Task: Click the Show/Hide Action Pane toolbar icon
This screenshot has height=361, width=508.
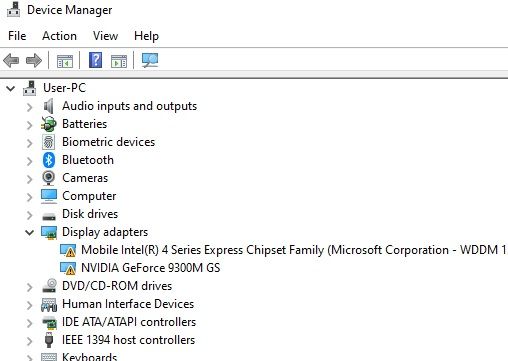Action: tap(119, 61)
